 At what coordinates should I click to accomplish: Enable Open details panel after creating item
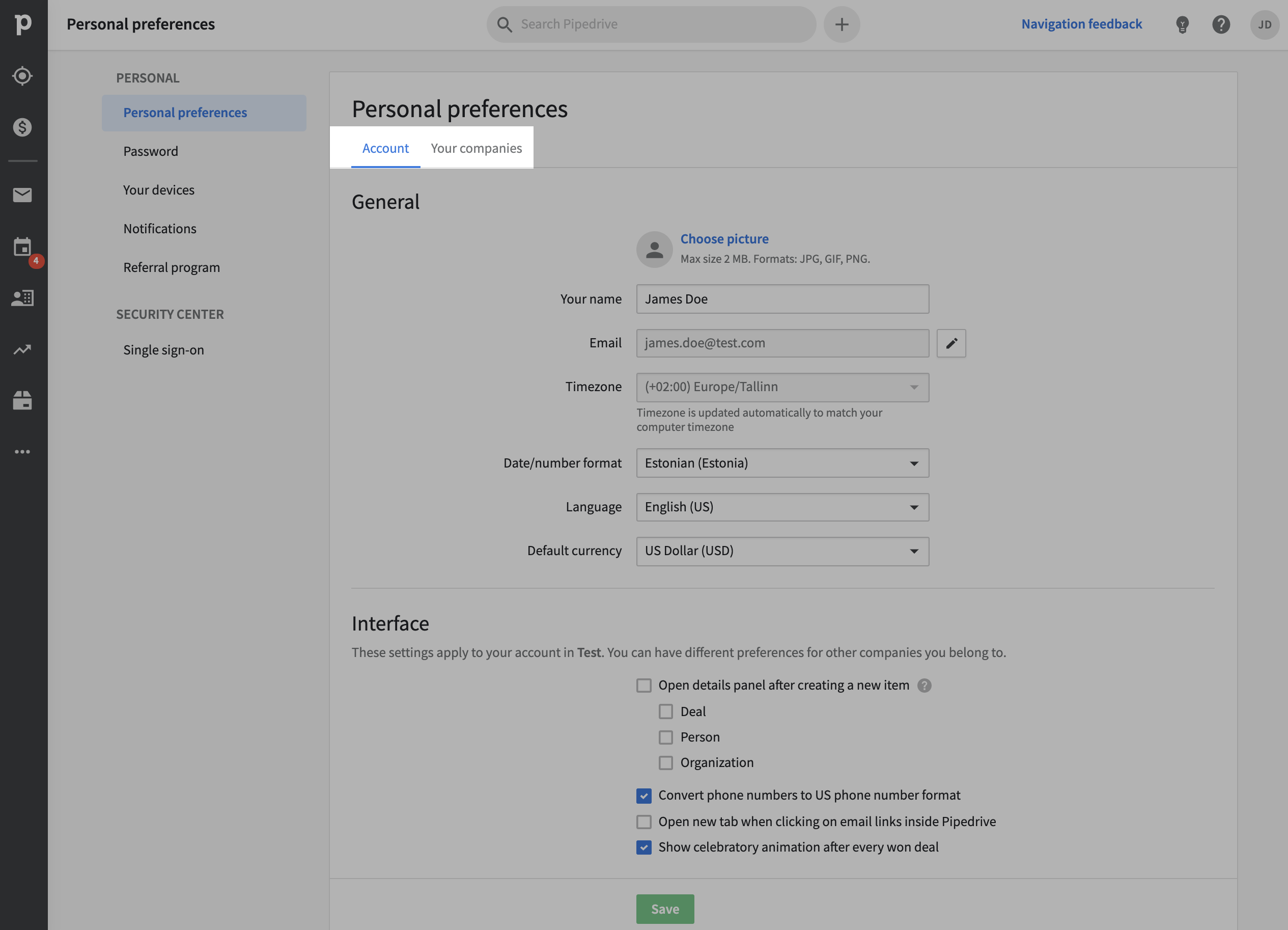point(643,686)
